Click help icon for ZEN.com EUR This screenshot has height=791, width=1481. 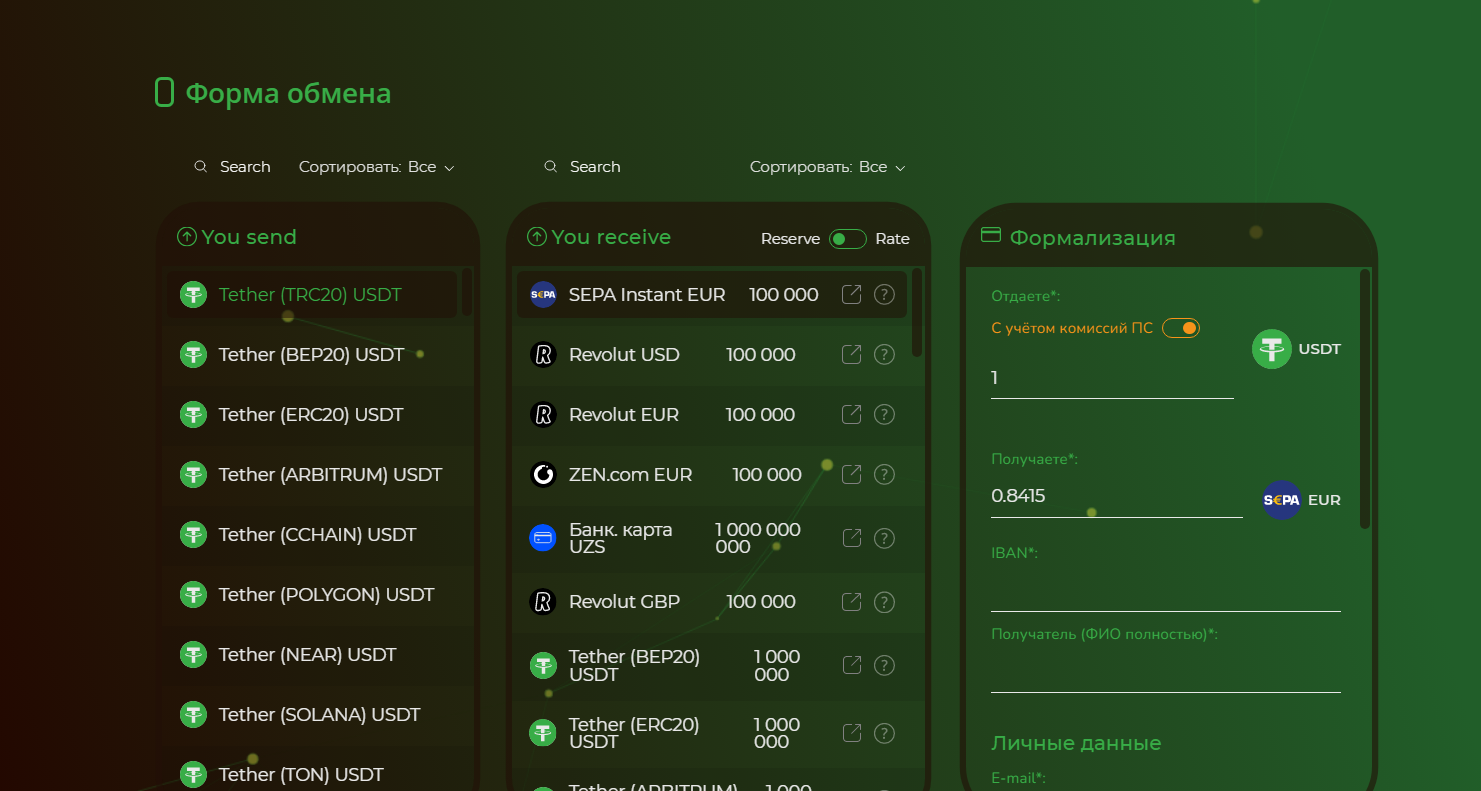point(884,474)
